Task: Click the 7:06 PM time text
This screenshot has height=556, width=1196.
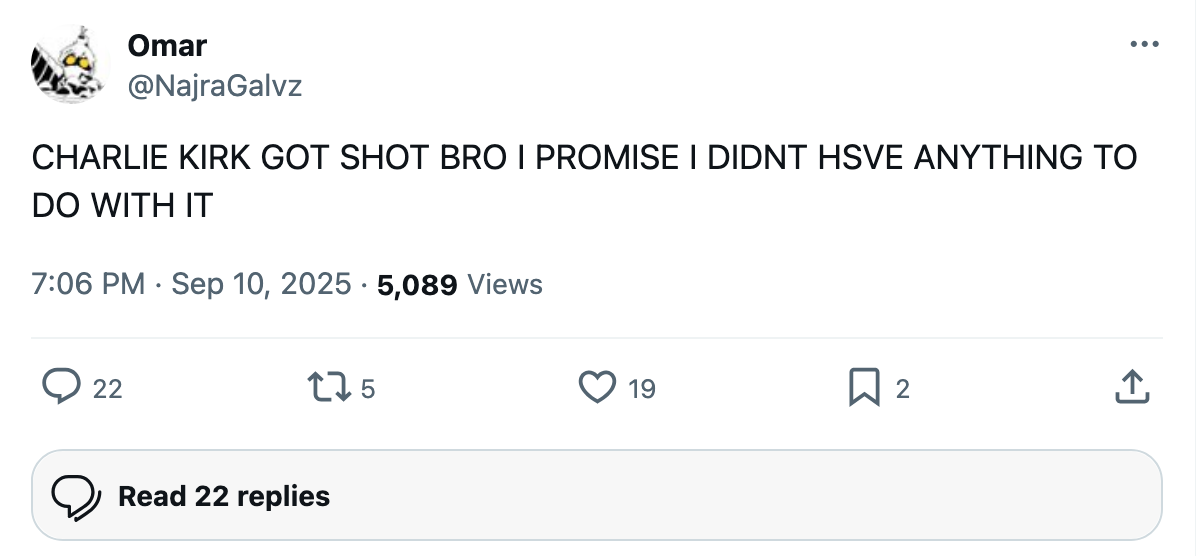Action: tap(89, 285)
